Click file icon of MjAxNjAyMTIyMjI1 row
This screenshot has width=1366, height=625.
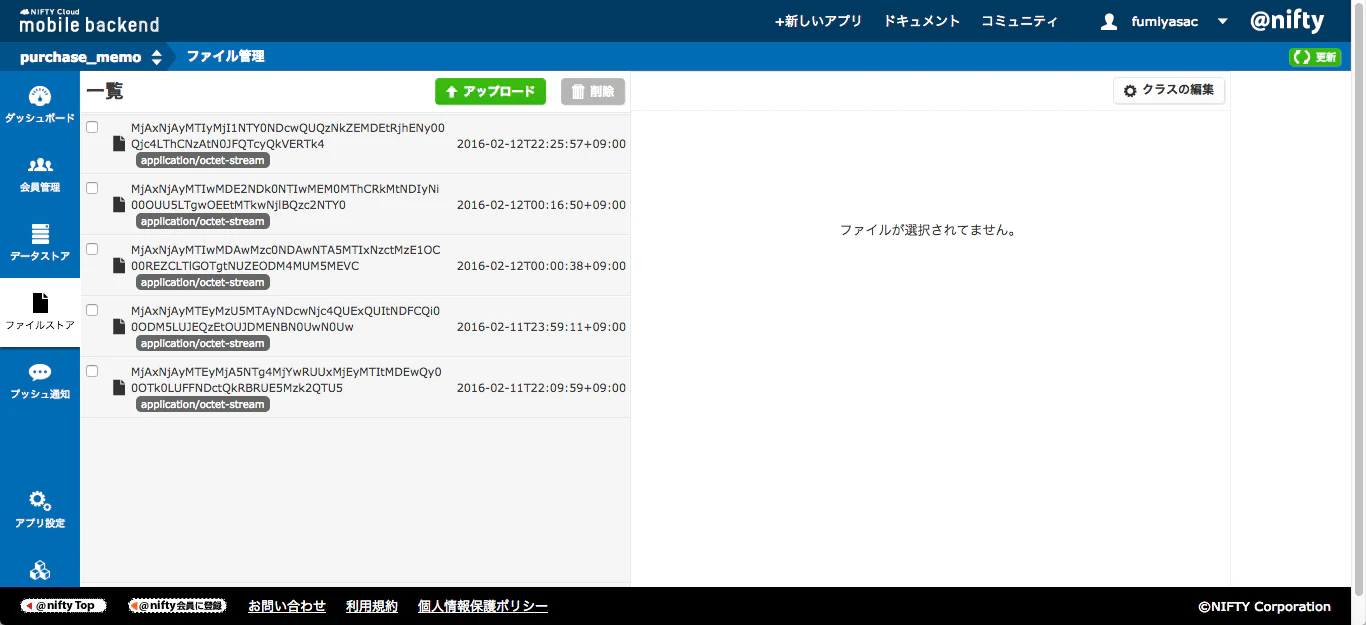tap(119, 144)
